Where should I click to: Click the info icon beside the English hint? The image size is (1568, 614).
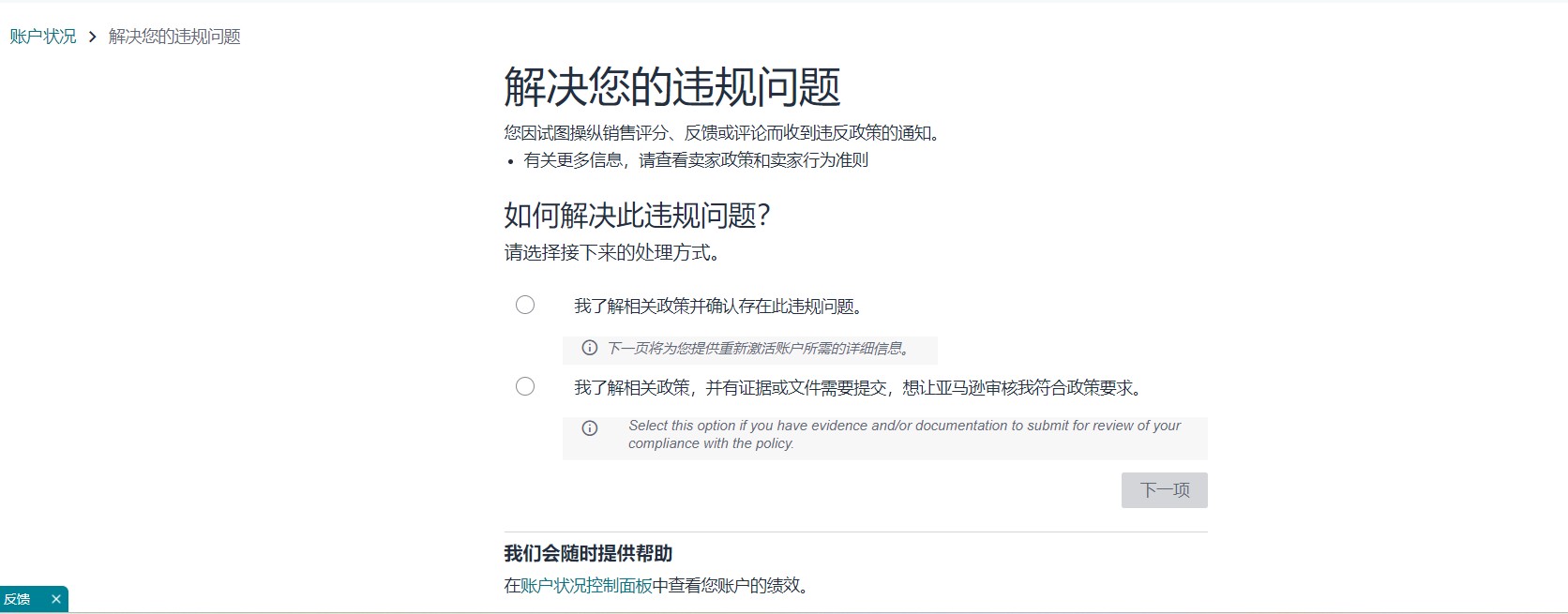pos(590,428)
